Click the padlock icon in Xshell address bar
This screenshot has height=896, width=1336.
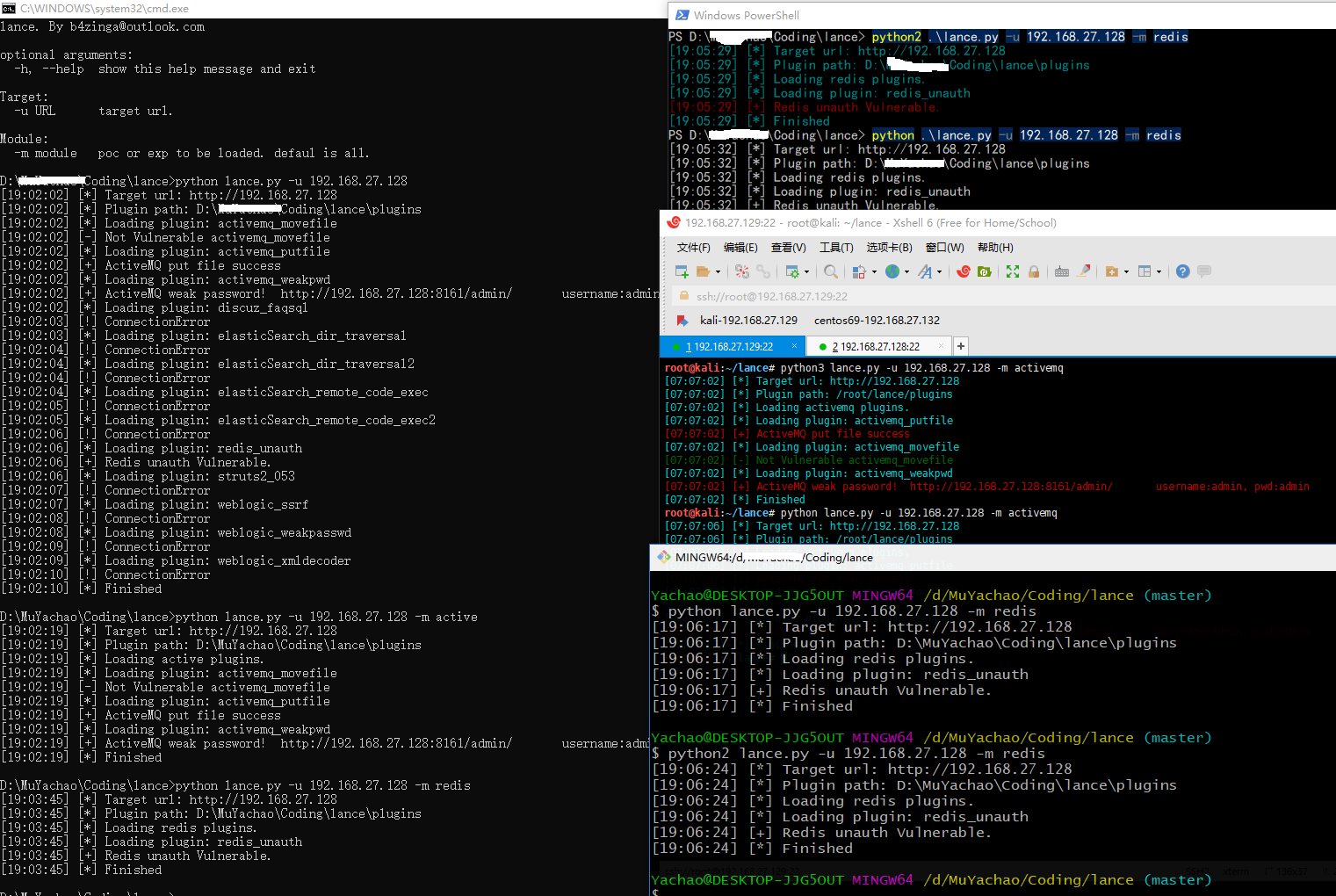click(684, 296)
